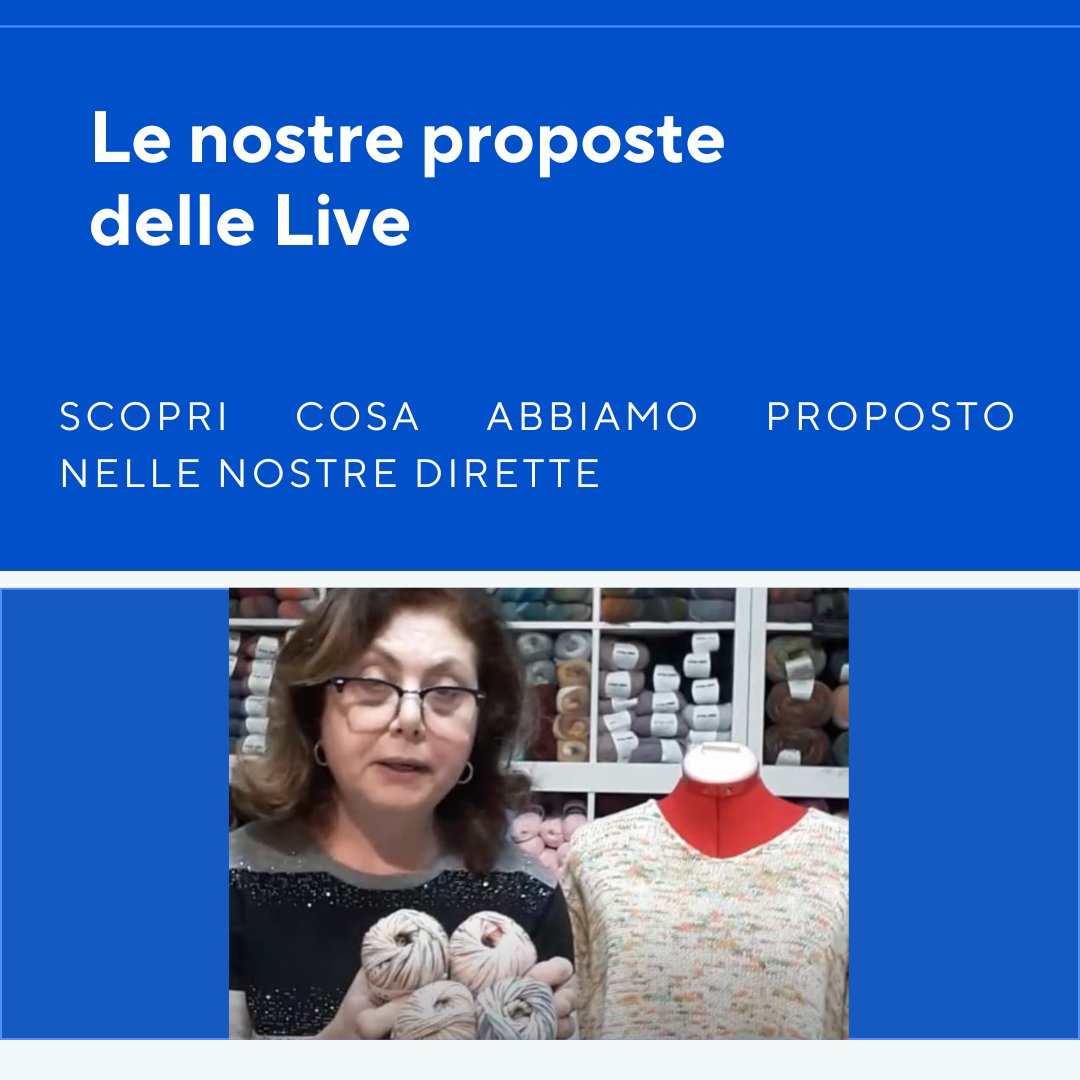1080x1080 pixels.
Task: Click the white strip below the video
Action: click(x=540, y=1059)
